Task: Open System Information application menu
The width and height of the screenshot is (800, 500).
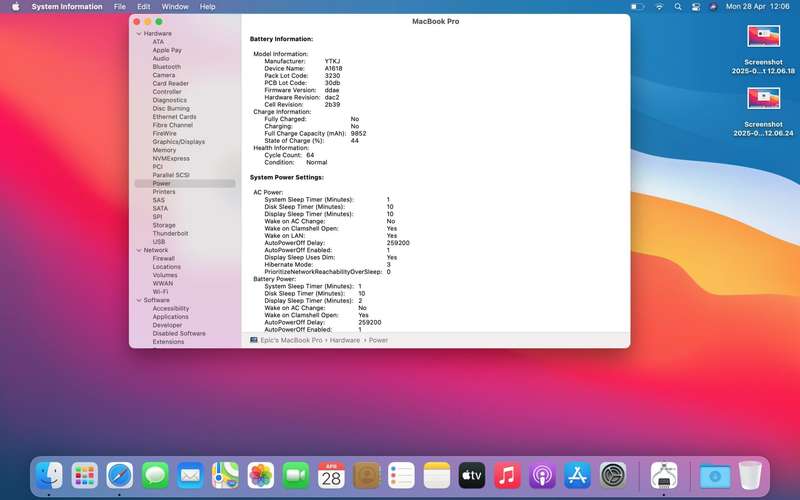Action: pyautogui.click(x=67, y=7)
